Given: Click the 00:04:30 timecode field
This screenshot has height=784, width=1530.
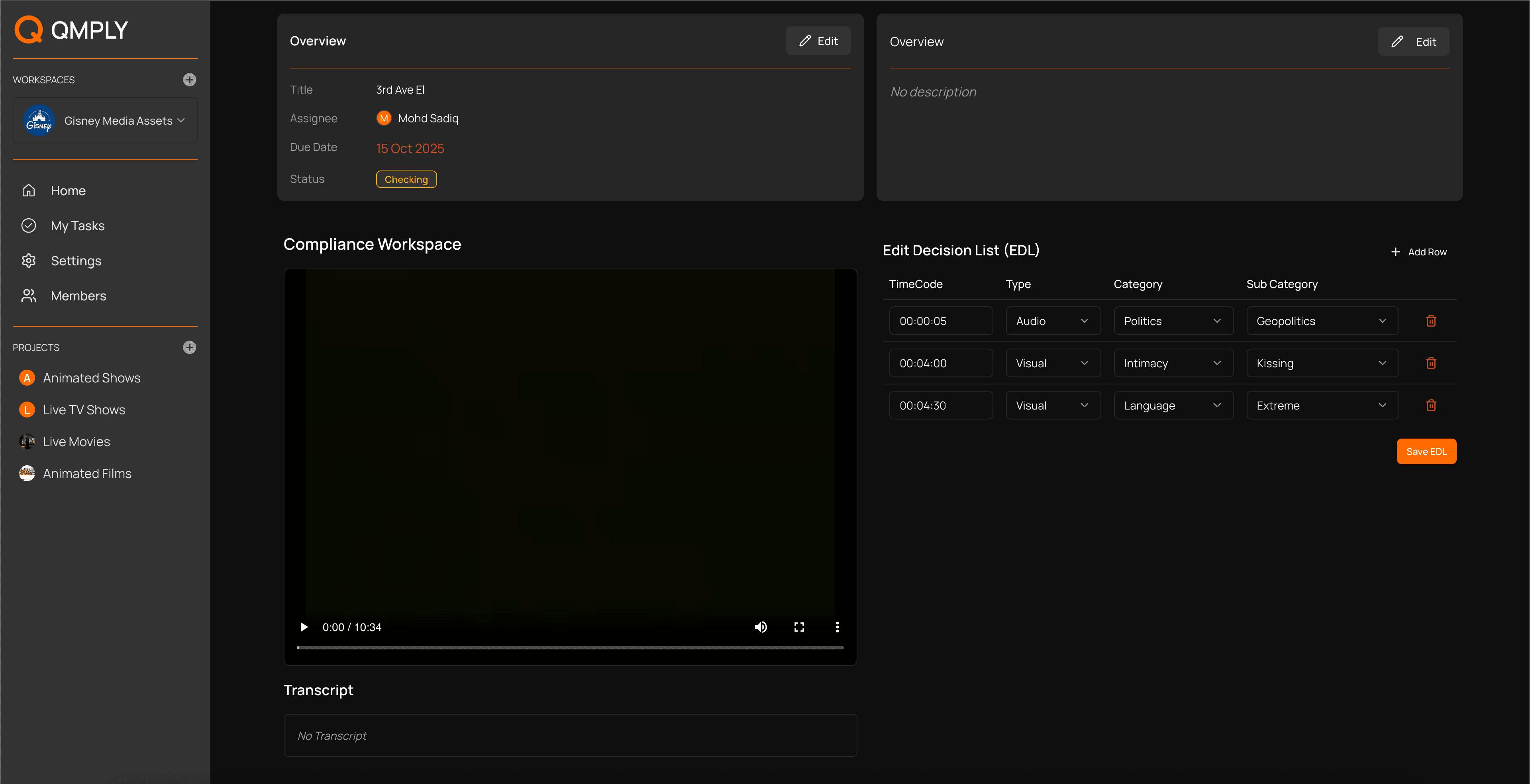Looking at the screenshot, I should (x=940, y=405).
